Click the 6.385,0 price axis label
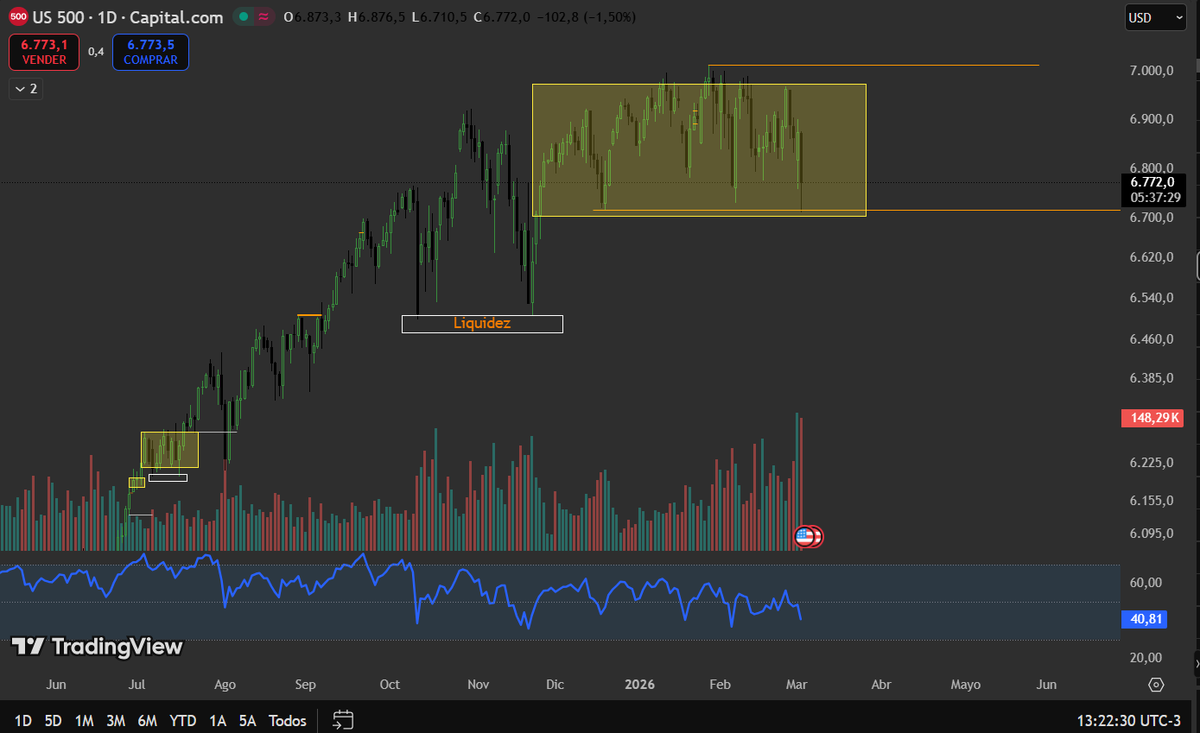The width and height of the screenshot is (1200, 733). point(1151,378)
